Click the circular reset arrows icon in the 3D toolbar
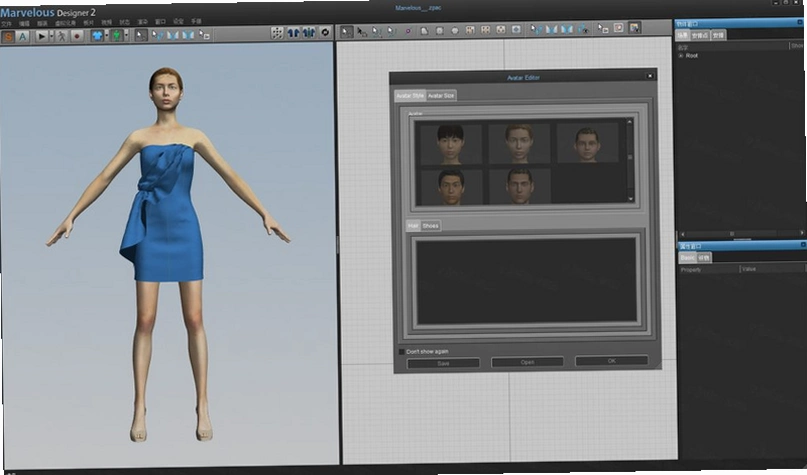The height and width of the screenshot is (475, 807). [325, 32]
